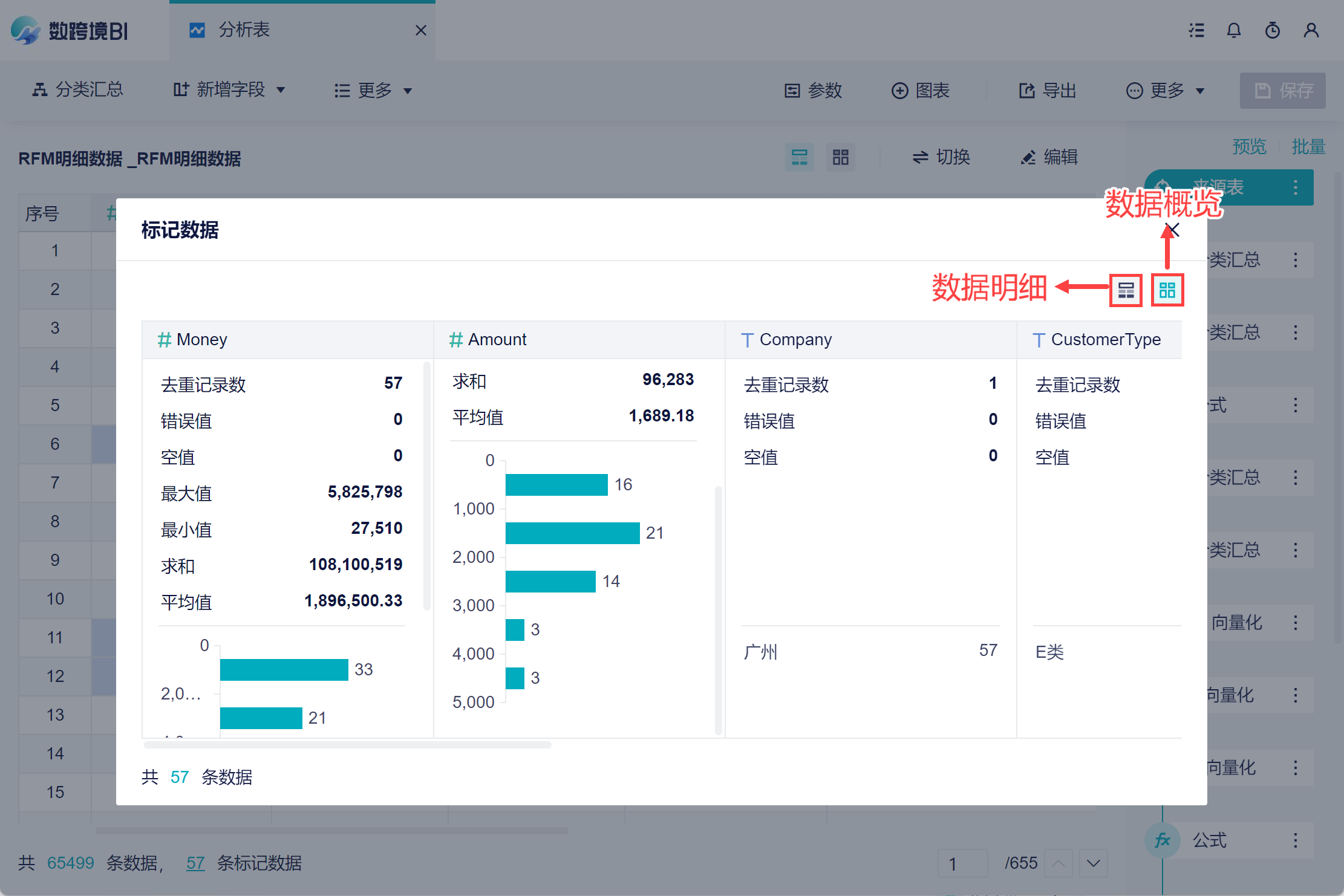Close the 标记数据 dialog

tap(1172, 230)
